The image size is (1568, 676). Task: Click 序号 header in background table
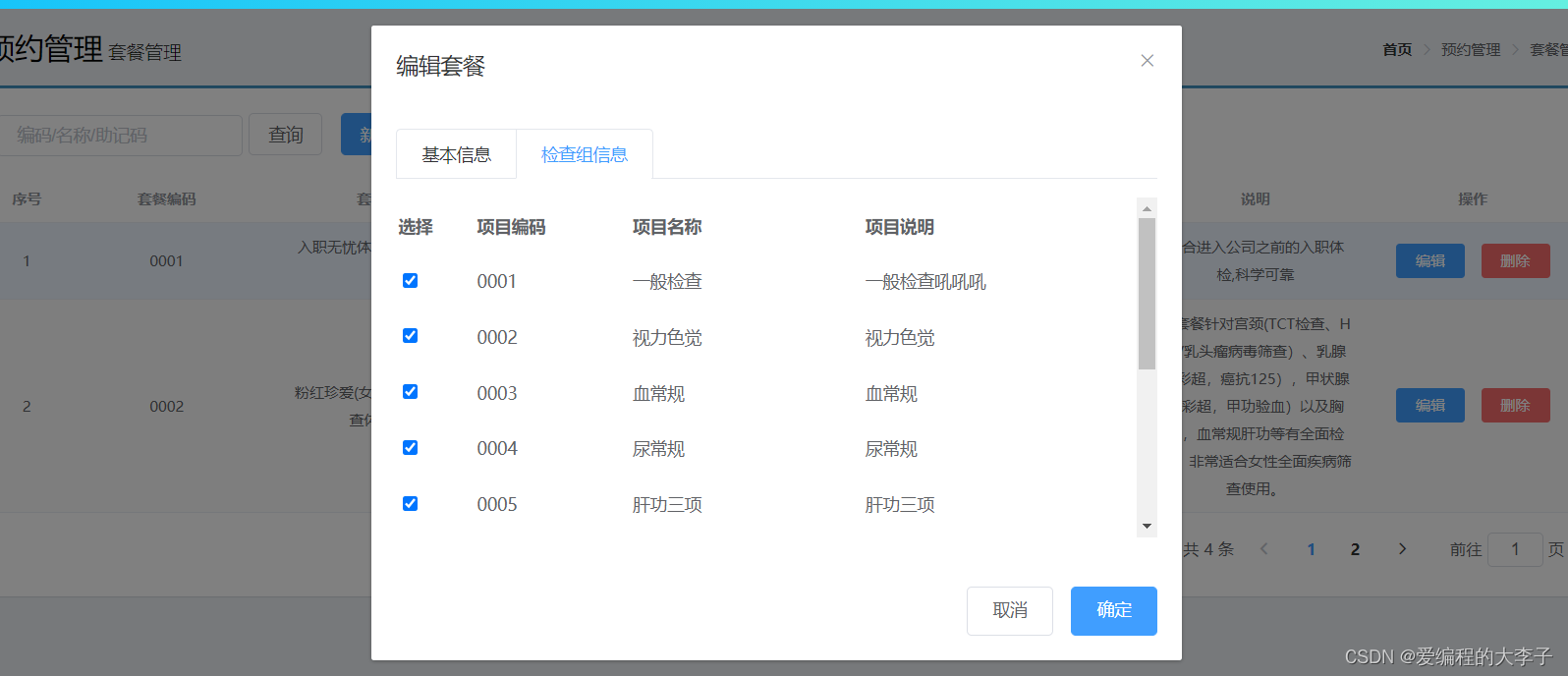pyautogui.click(x=27, y=198)
